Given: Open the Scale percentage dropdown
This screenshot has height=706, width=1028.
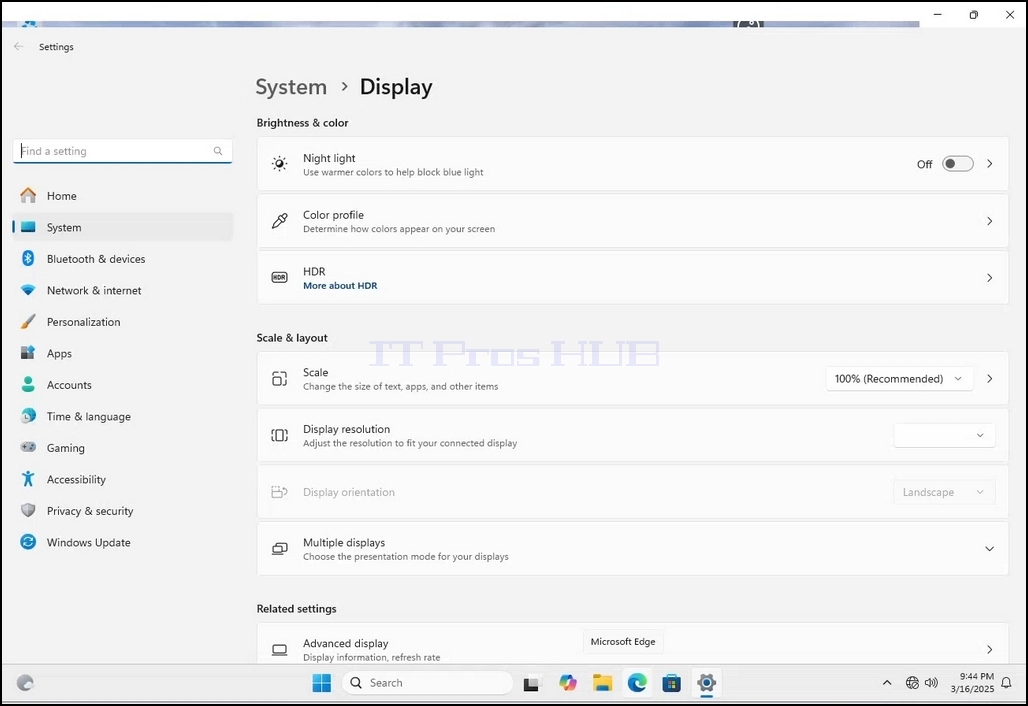Looking at the screenshot, I should (899, 379).
